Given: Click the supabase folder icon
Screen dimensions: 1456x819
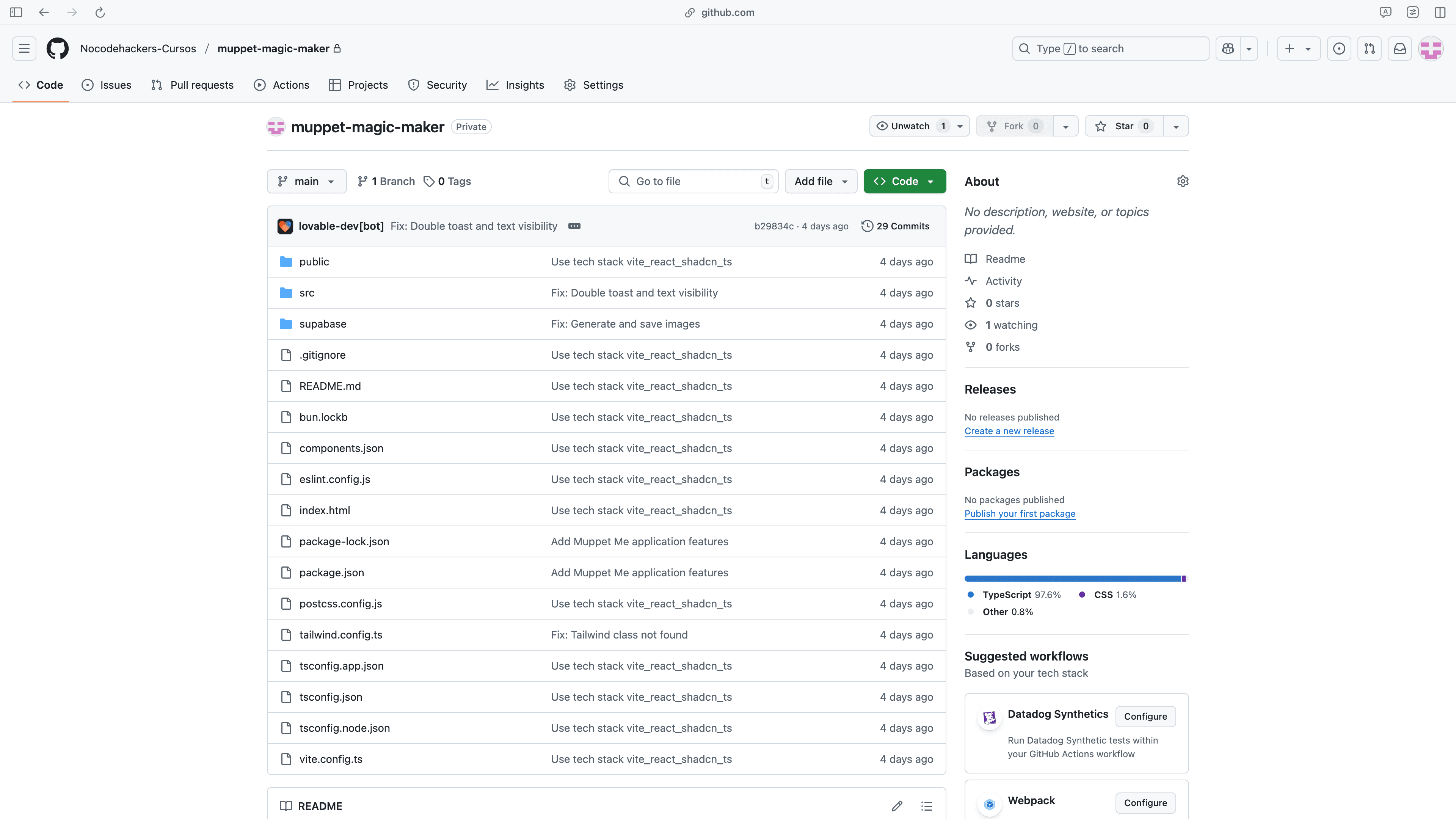Looking at the screenshot, I should click(x=286, y=324).
